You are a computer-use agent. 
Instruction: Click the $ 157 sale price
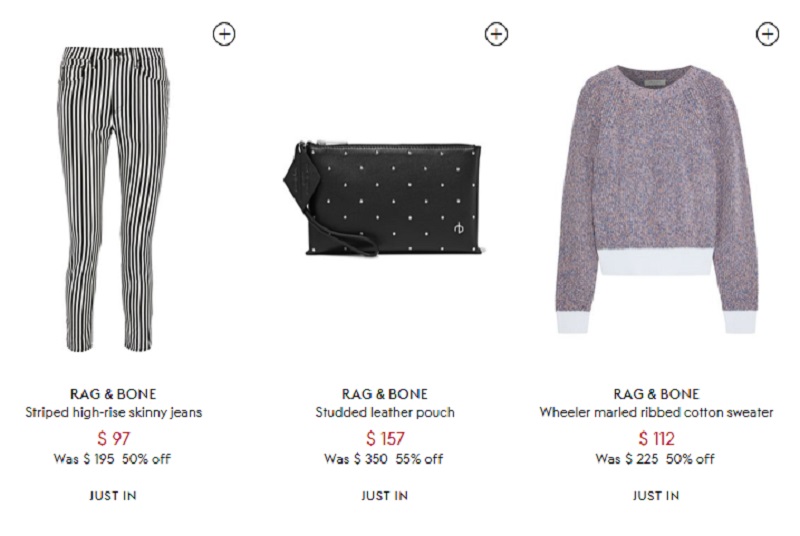coord(385,438)
